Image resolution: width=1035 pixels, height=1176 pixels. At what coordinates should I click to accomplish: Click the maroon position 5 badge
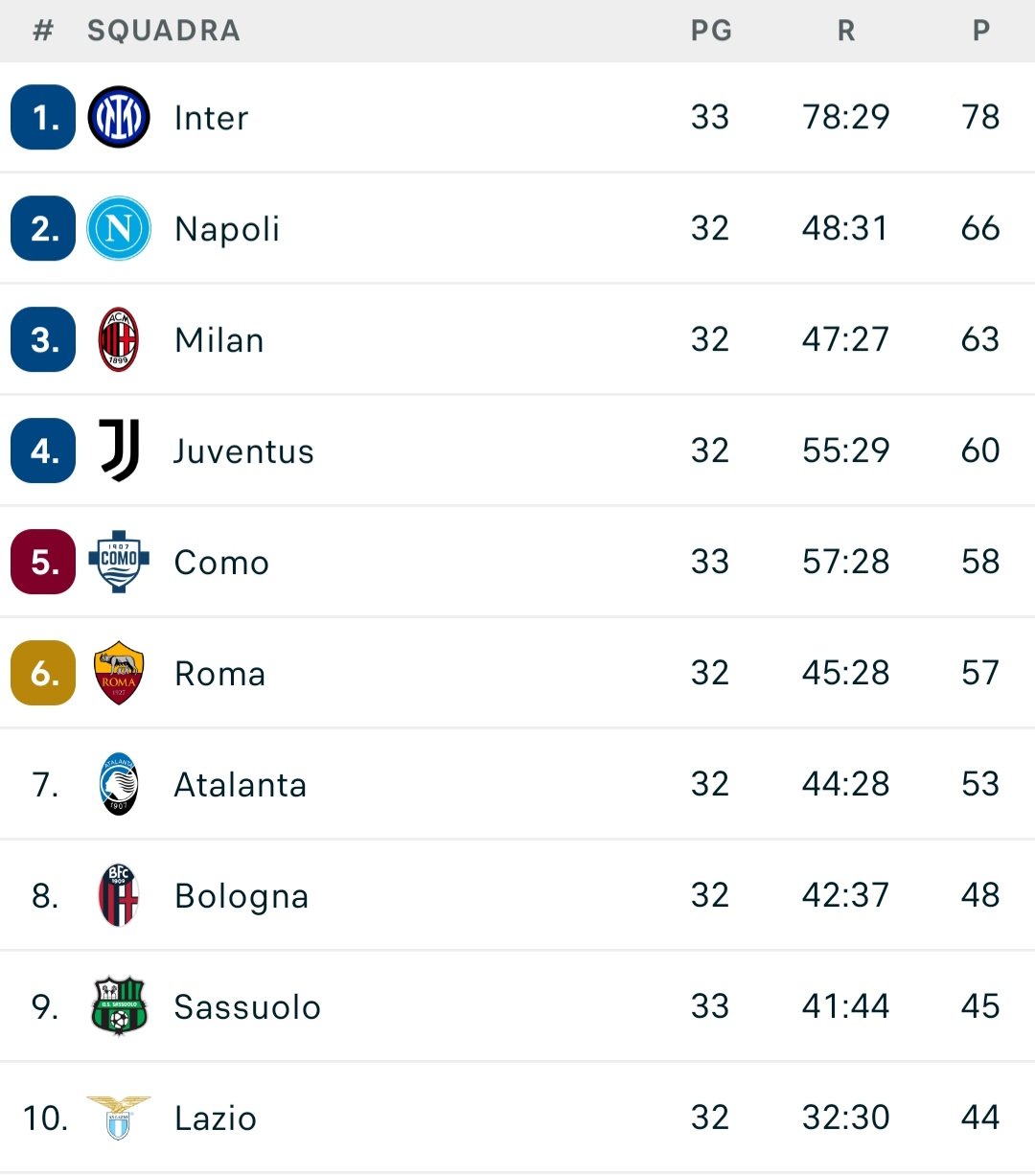click(43, 562)
